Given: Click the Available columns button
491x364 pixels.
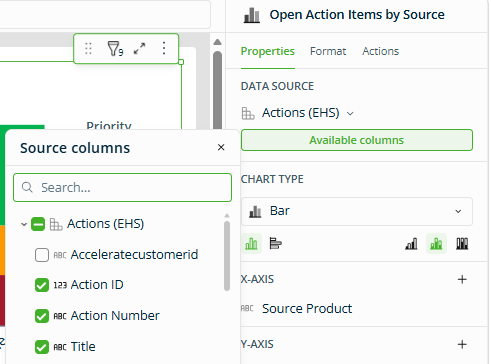Looking at the screenshot, I should [x=357, y=140].
